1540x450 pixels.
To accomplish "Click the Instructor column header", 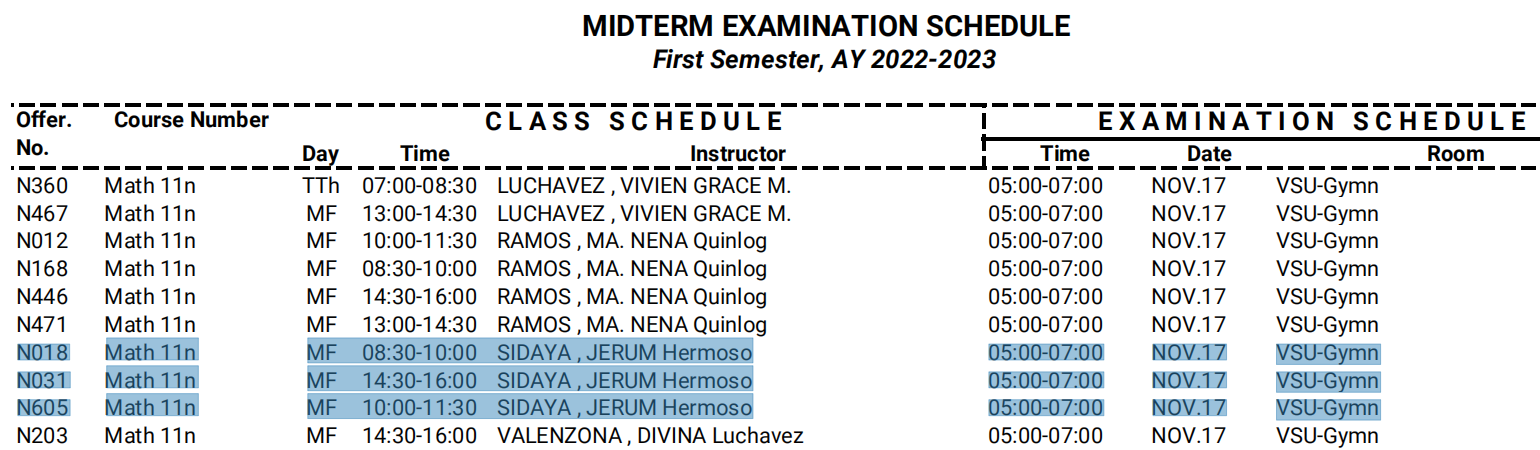I will click(738, 154).
